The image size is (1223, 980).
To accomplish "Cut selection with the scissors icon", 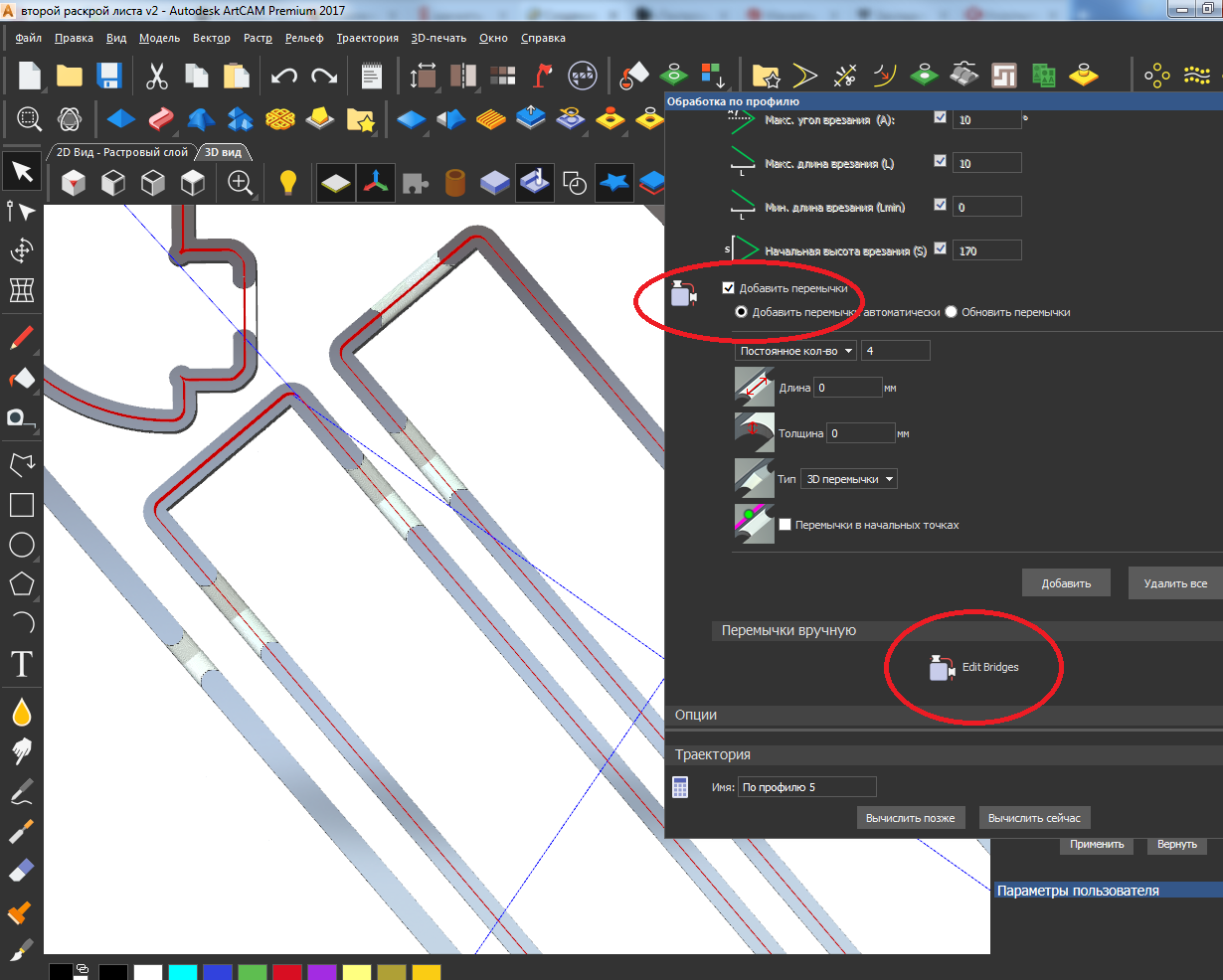I will 157,77.
